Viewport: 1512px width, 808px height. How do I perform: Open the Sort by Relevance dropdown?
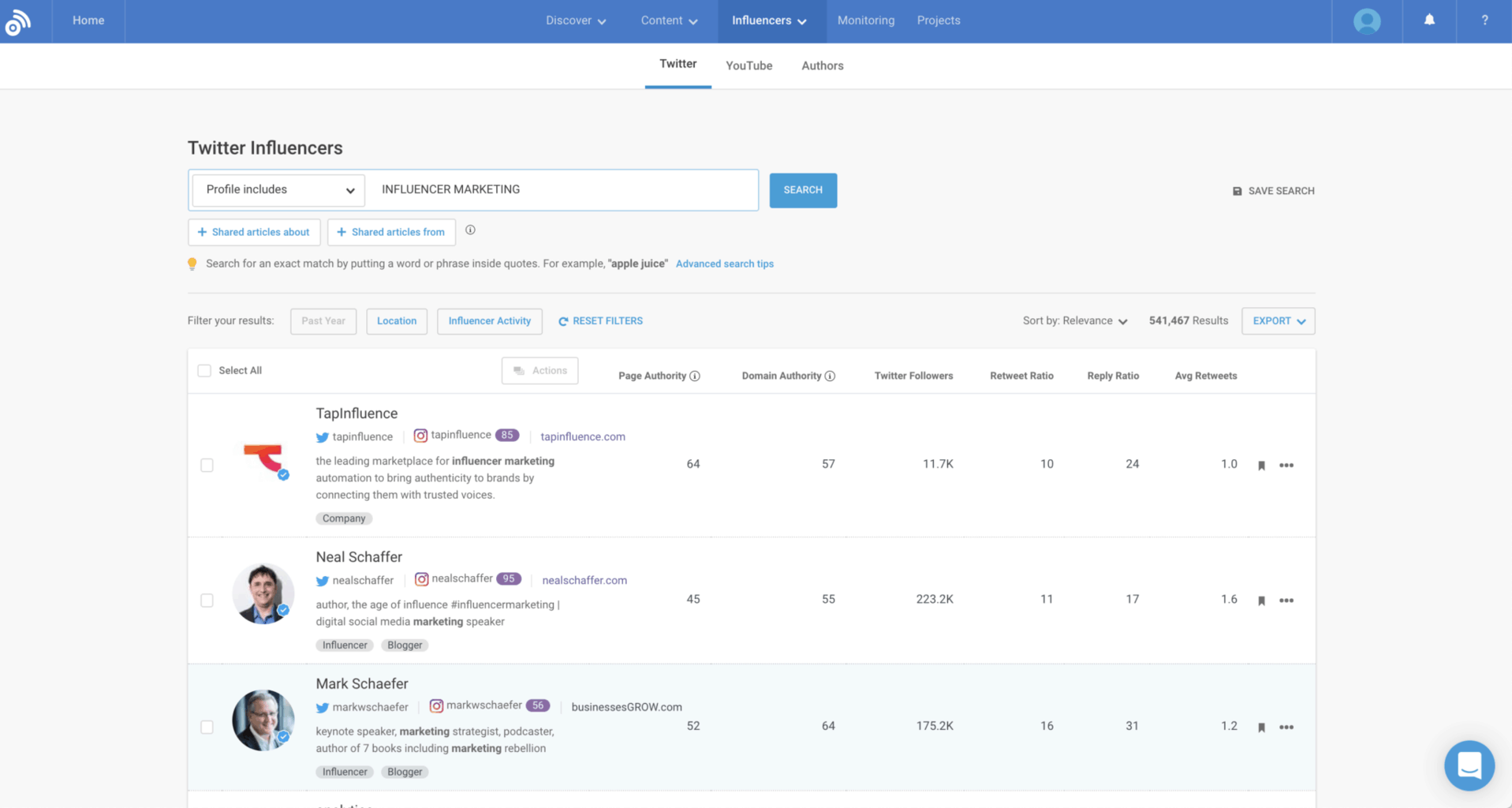[1074, 321]
